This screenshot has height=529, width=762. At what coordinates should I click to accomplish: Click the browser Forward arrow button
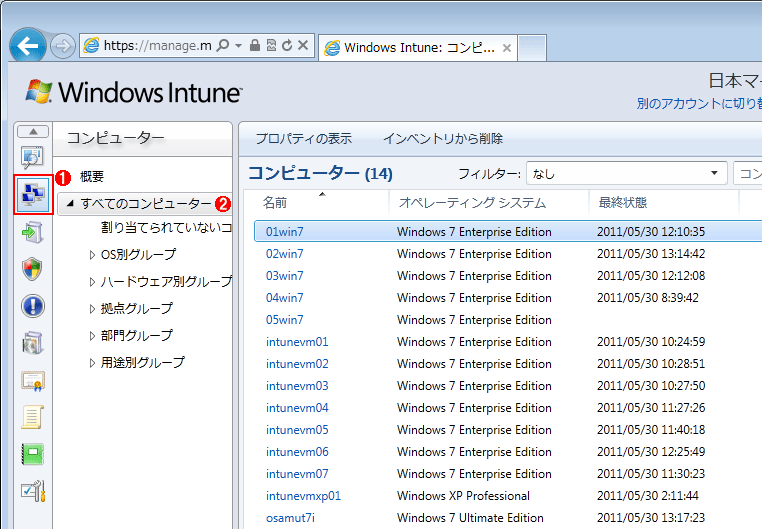pyautogui.click(x=63, y=46)
